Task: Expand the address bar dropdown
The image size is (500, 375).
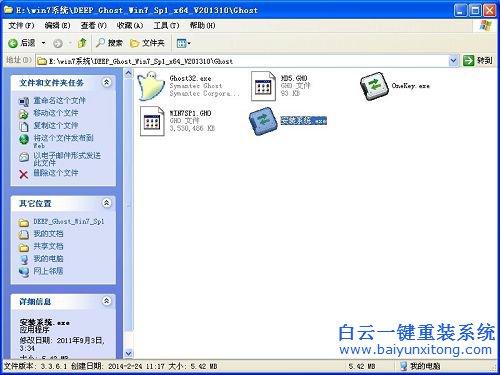Action: tap(453, 61)
